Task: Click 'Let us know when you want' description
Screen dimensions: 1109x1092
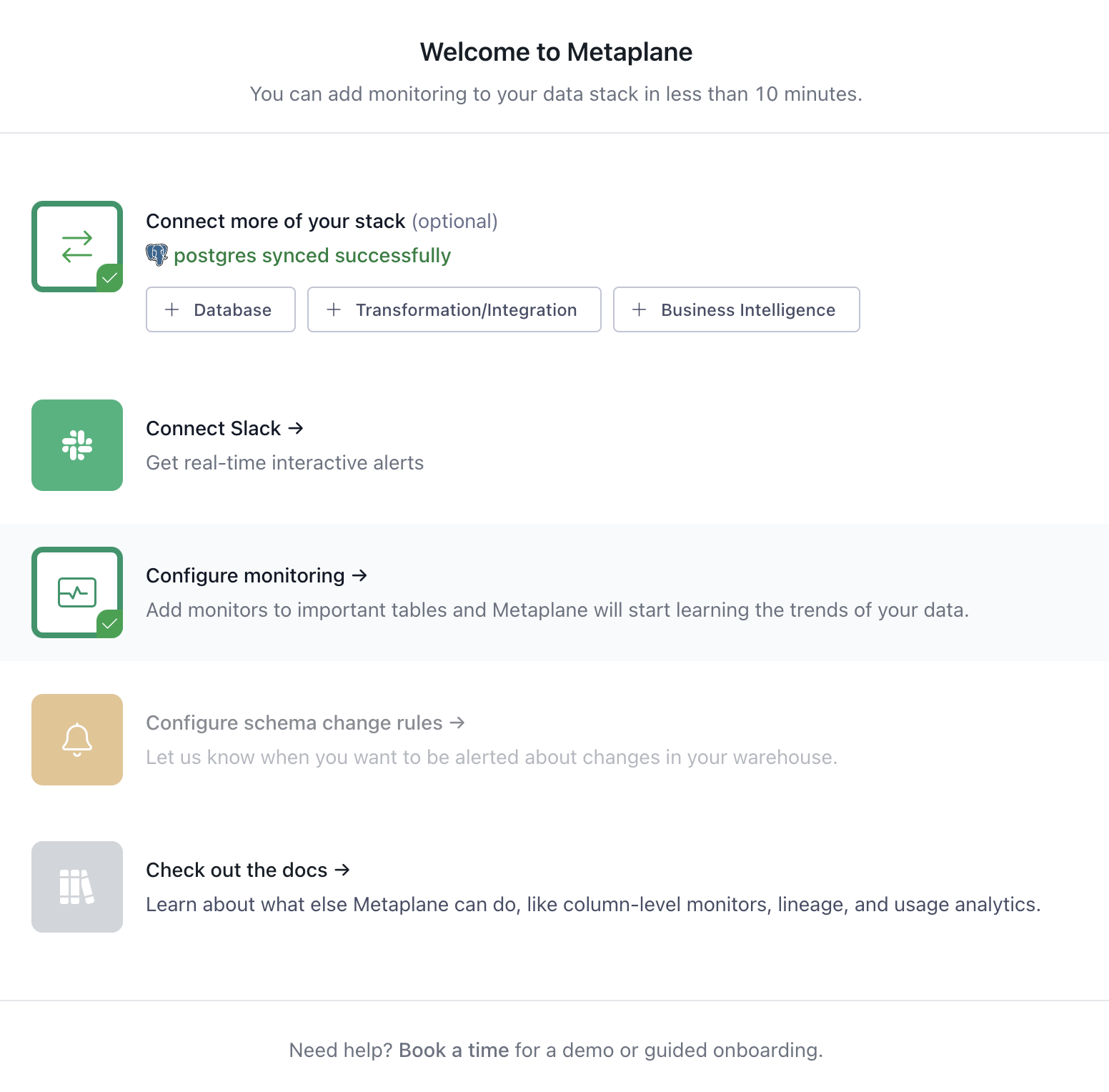Action: click(x=492, y=757)
